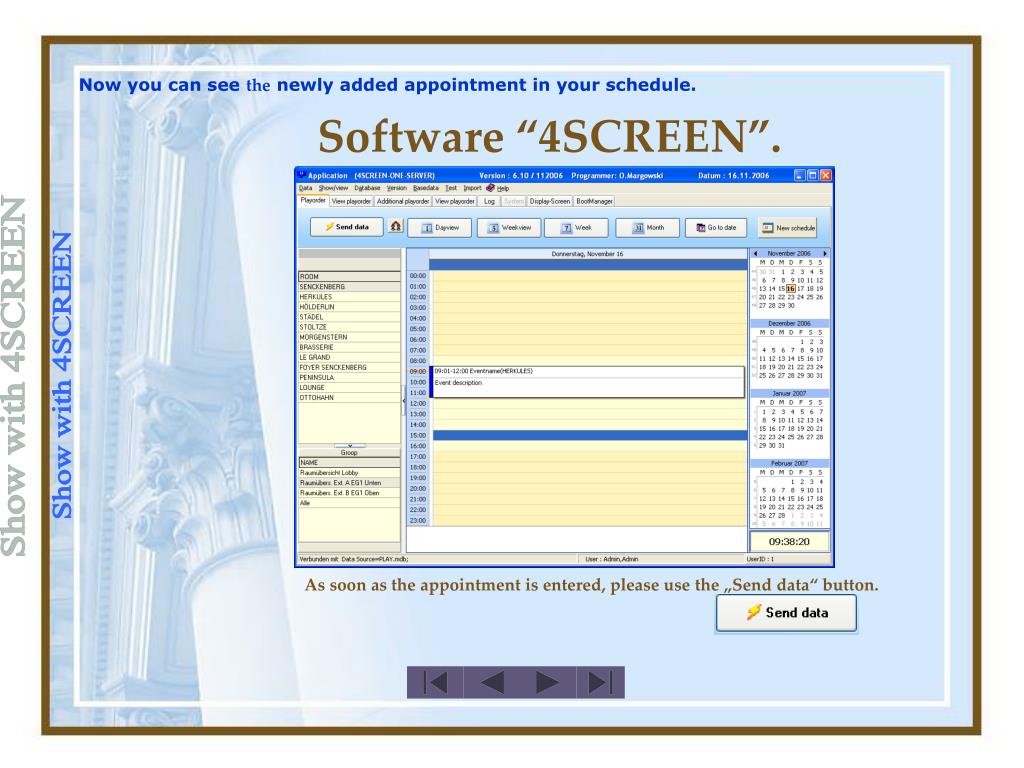Jump to the last slide

(601, 682)
